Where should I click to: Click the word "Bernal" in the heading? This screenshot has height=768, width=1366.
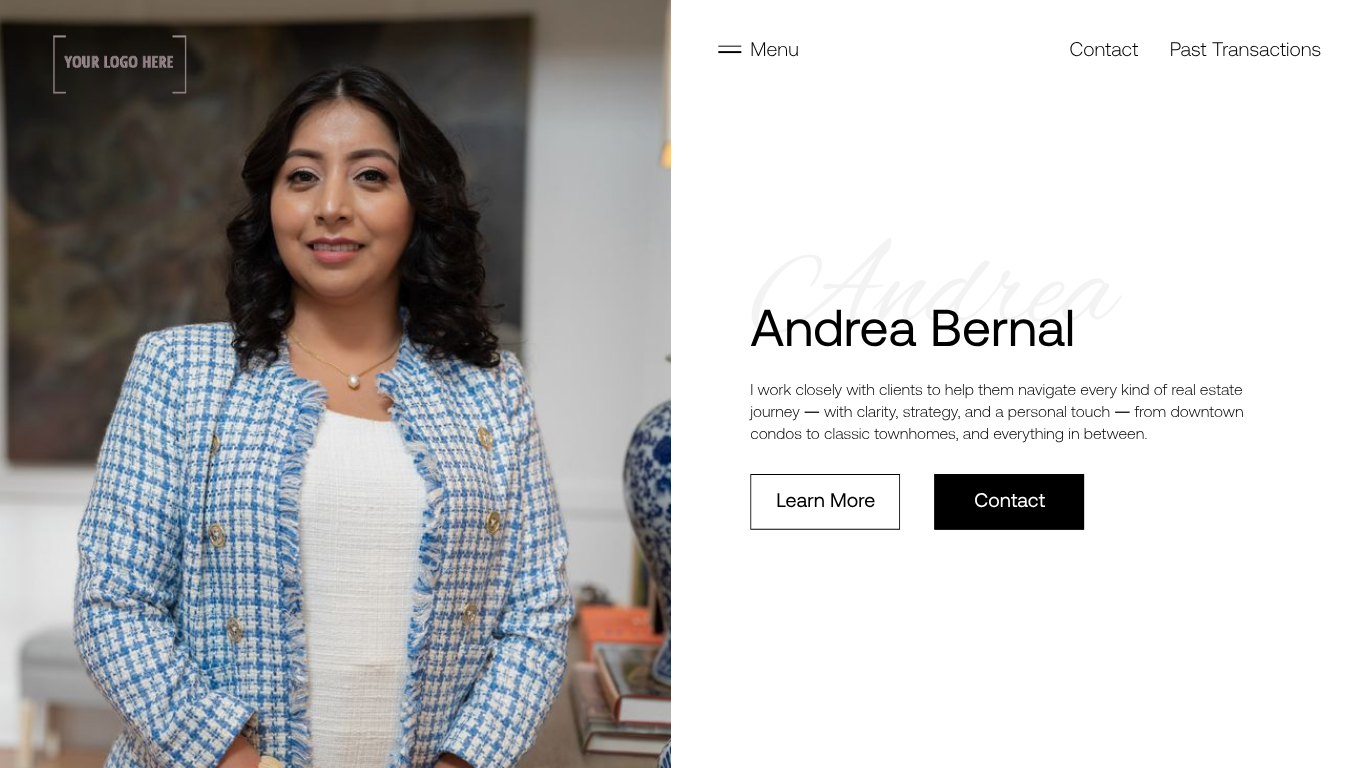coord(1003,329)
